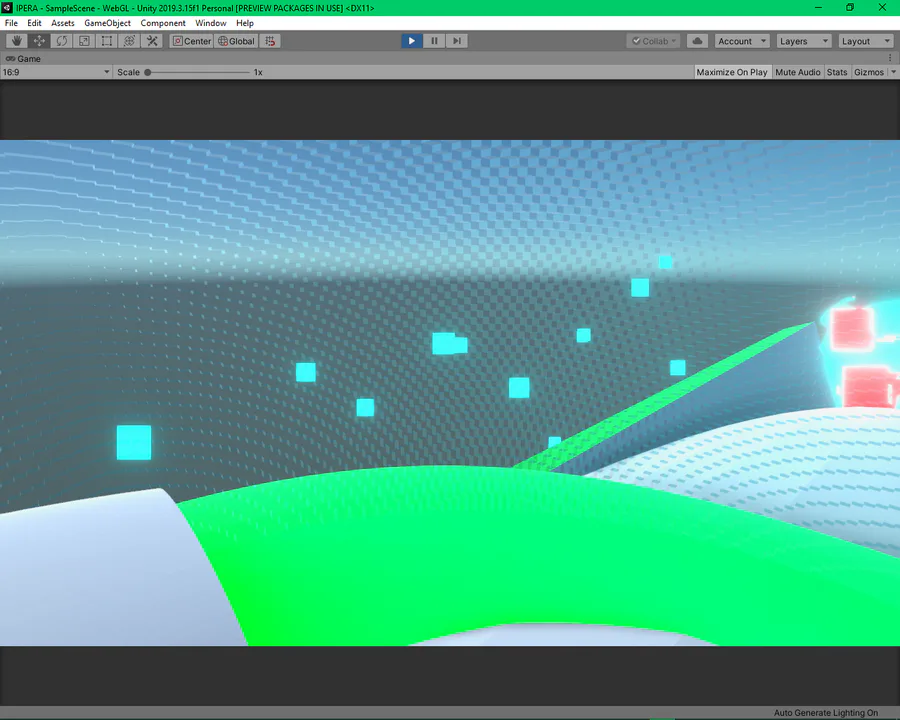900x720 pixels.
Task: Toggle Global handle rotation
Action: [236, 41]
